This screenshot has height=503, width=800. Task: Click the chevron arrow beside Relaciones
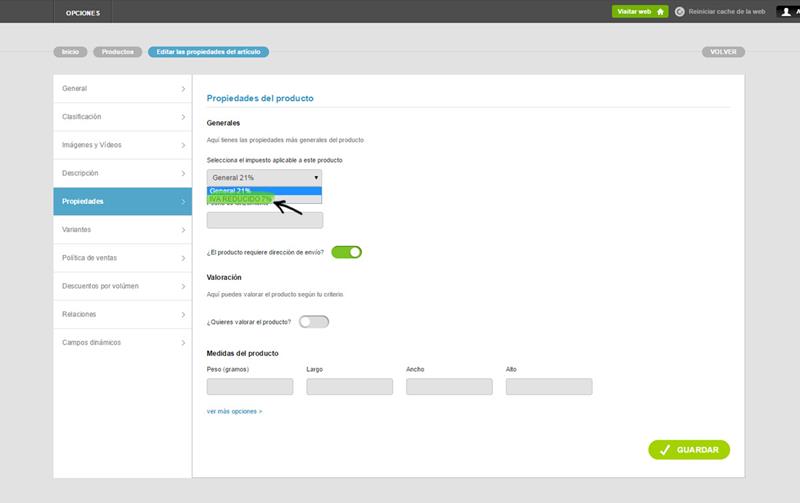pyautogui.click(x=183, y=314)
